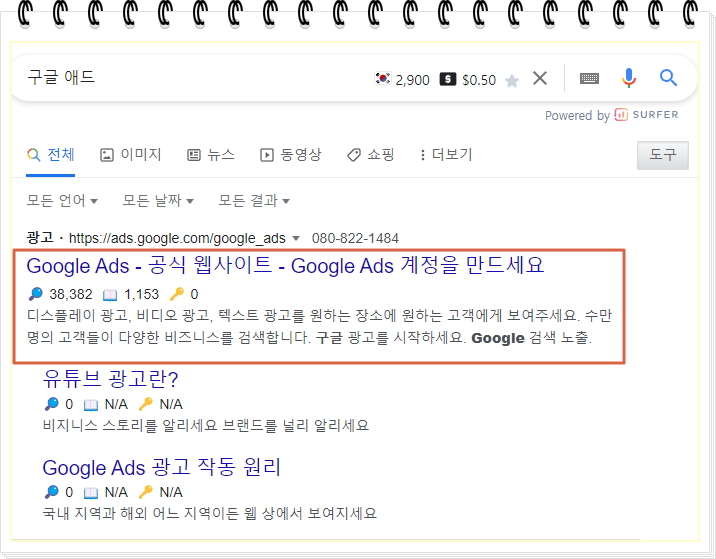Screen dimensions: 716x559
Task: Switch to the 이미지 tab
Action: pos(131,155)
